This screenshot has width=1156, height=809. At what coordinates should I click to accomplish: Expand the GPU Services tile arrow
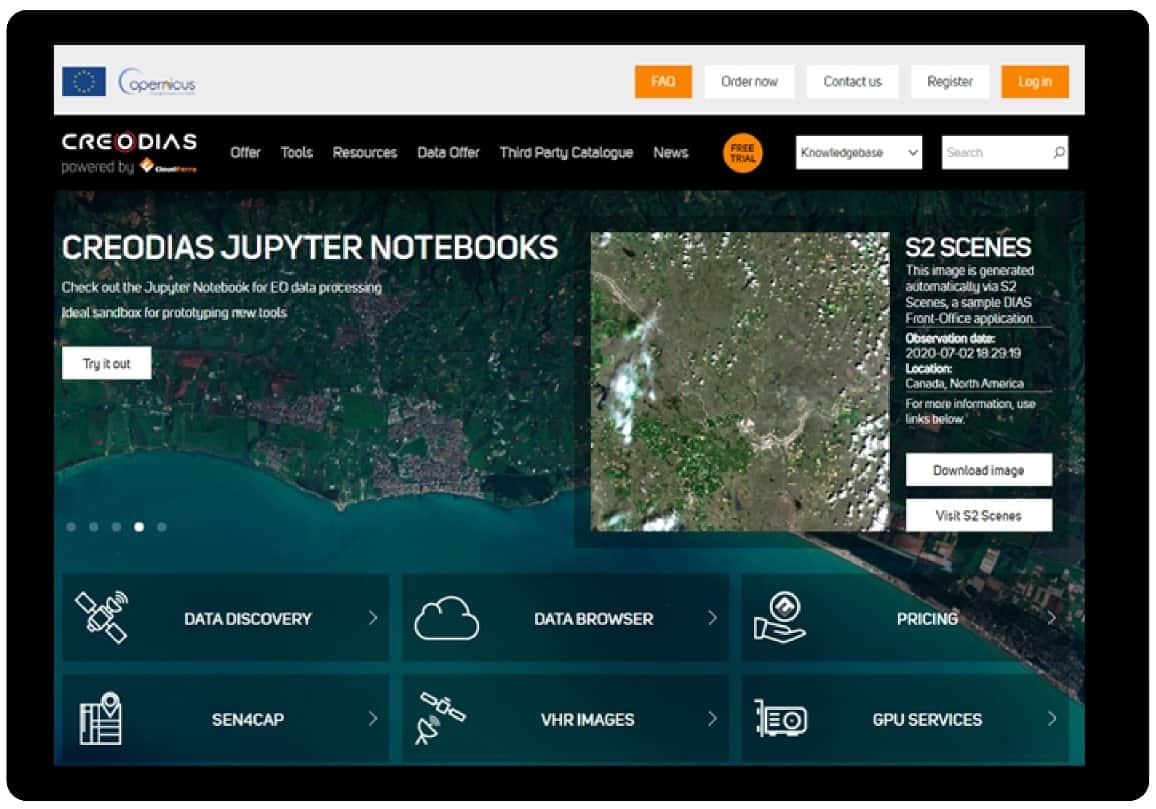(1052, 718)
